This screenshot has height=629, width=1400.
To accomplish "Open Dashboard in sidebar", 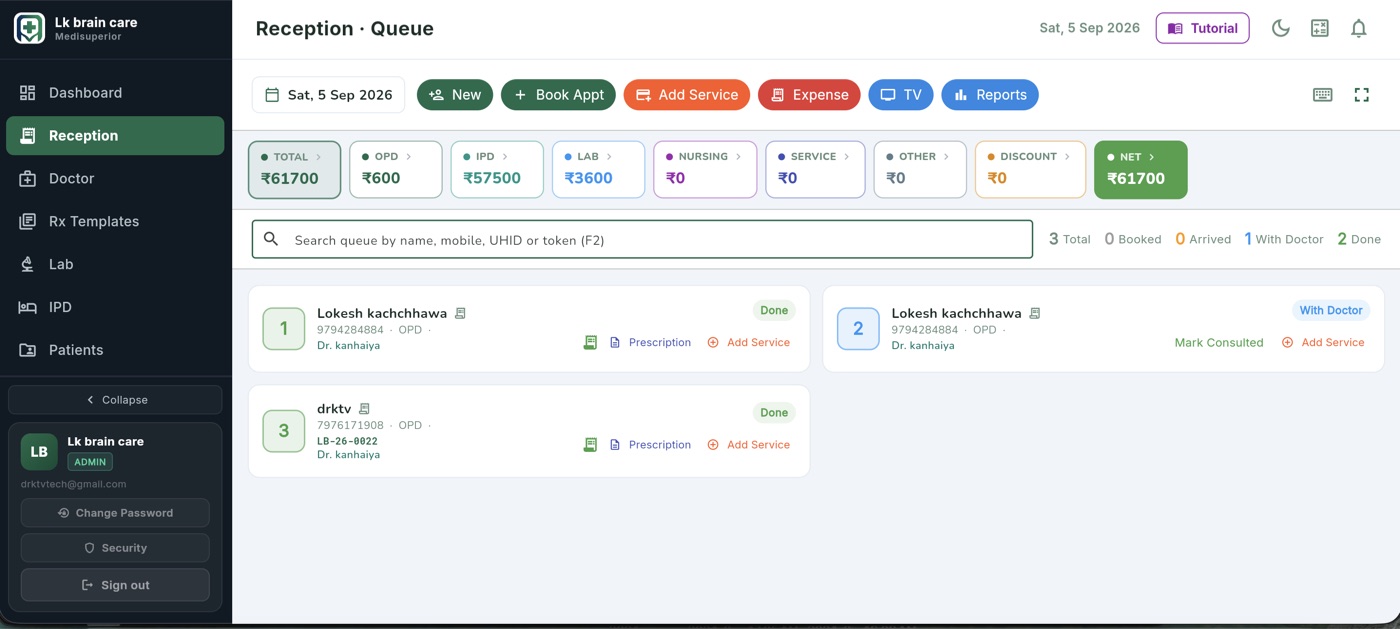I will pos(116,93).
